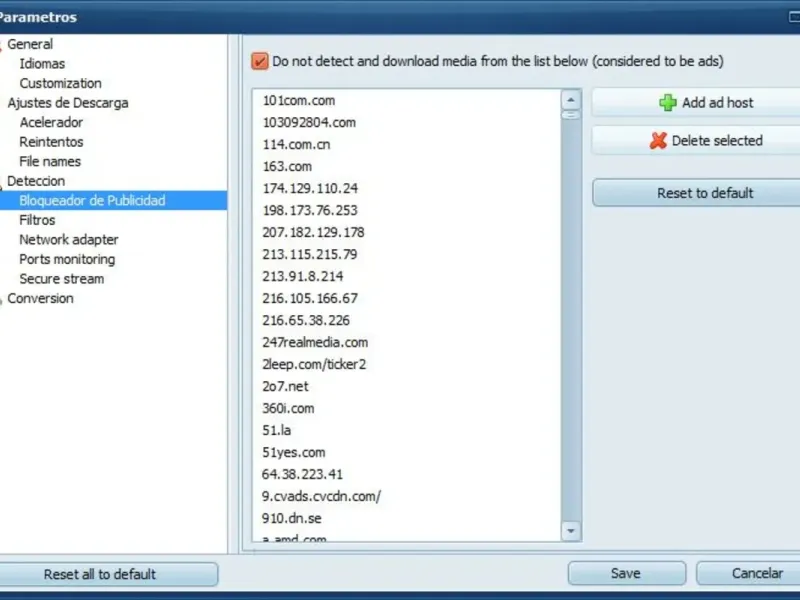Screen dimensions: 800x600
Task: Click the host list scrollbar thumb
Action: point(571,115)
